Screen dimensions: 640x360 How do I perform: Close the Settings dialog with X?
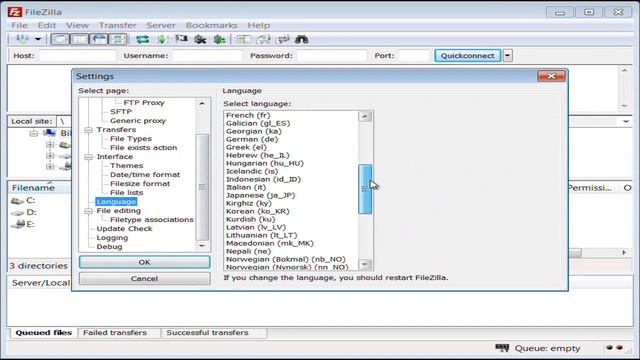point(551,76)
